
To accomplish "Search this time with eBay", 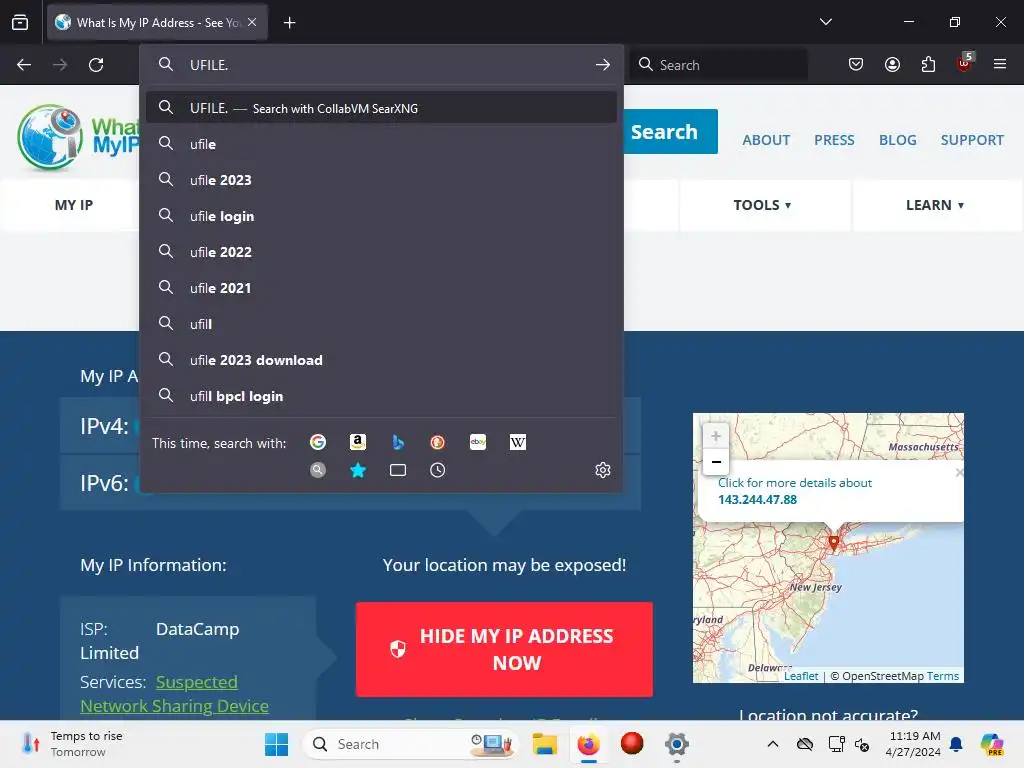I will [x=478, y=442].
